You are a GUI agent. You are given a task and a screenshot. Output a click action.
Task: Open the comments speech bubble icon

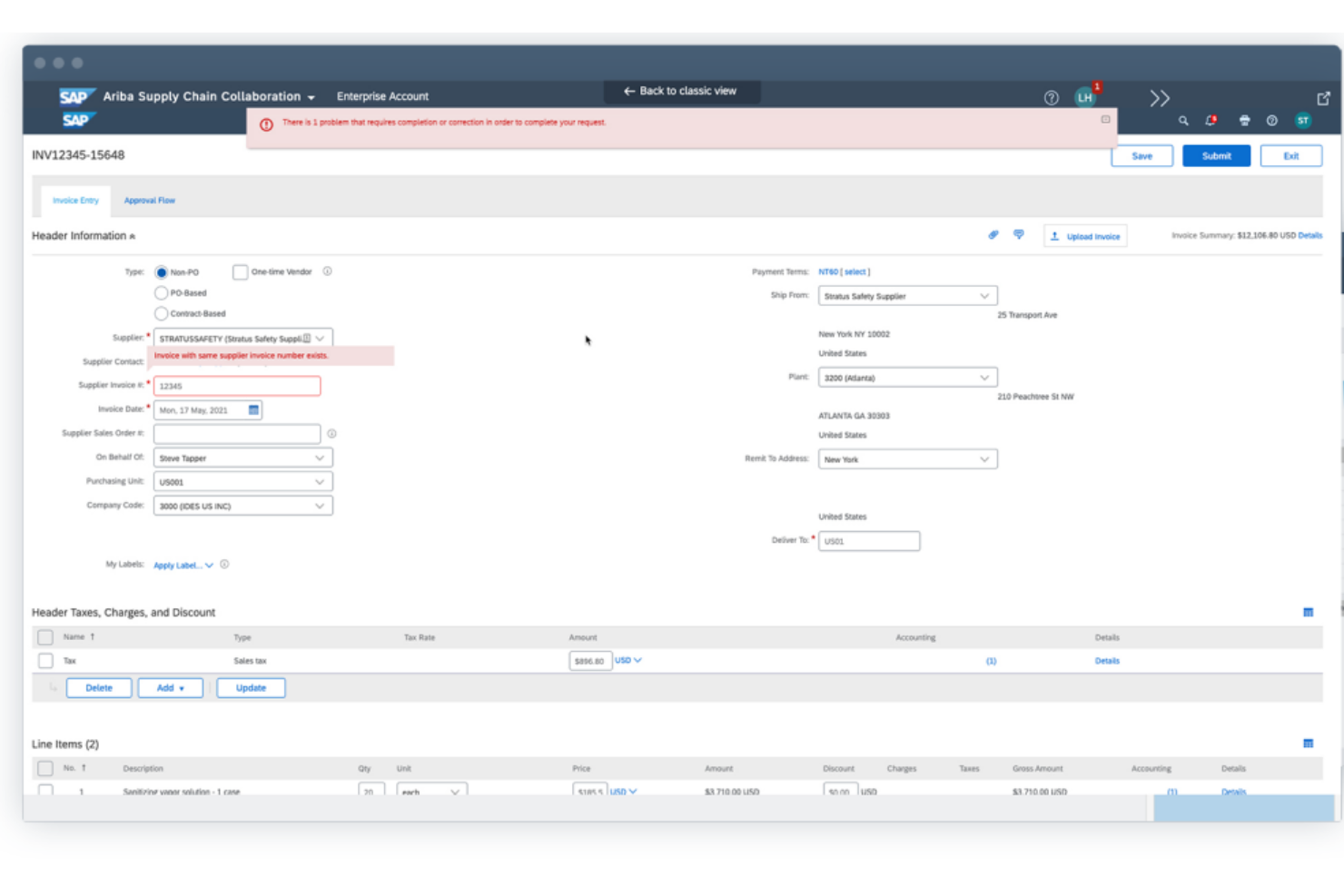click(1019, 235)
